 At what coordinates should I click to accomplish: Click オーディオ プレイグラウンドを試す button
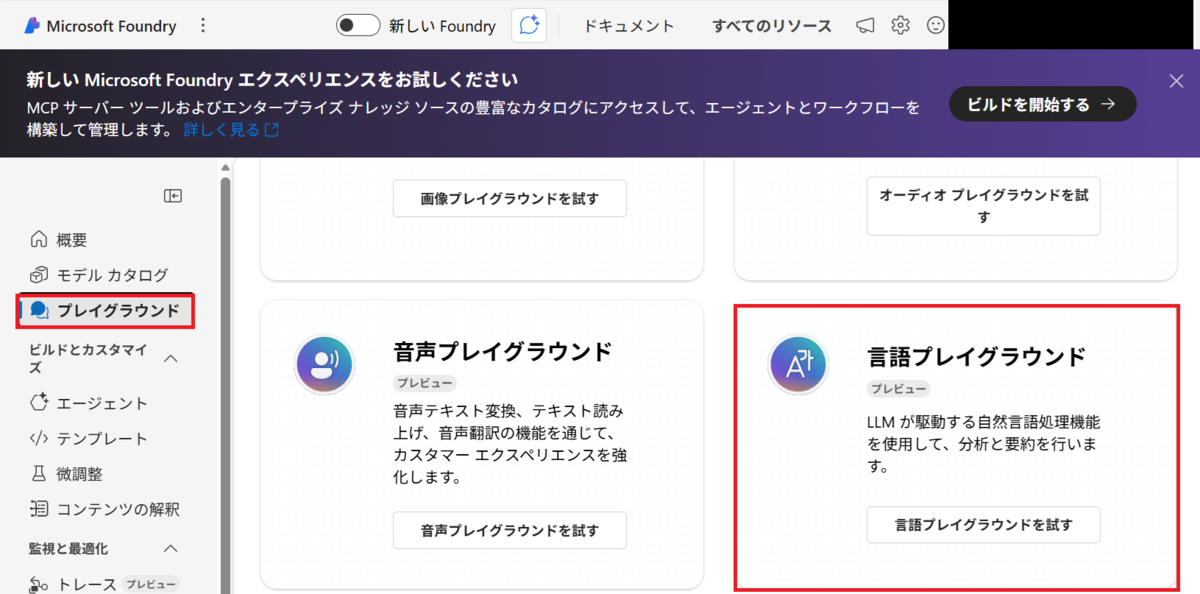pos(984,206)
